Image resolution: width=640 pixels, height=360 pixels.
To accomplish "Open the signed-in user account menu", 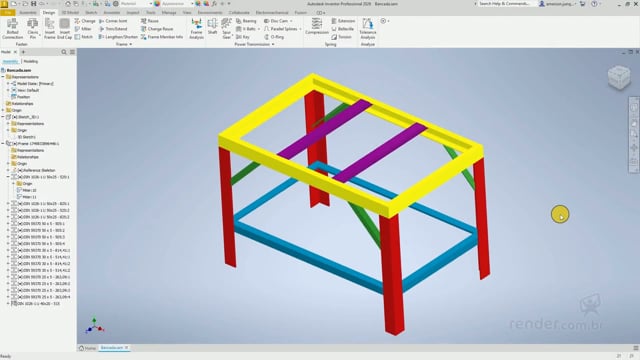I will [557, 4].
